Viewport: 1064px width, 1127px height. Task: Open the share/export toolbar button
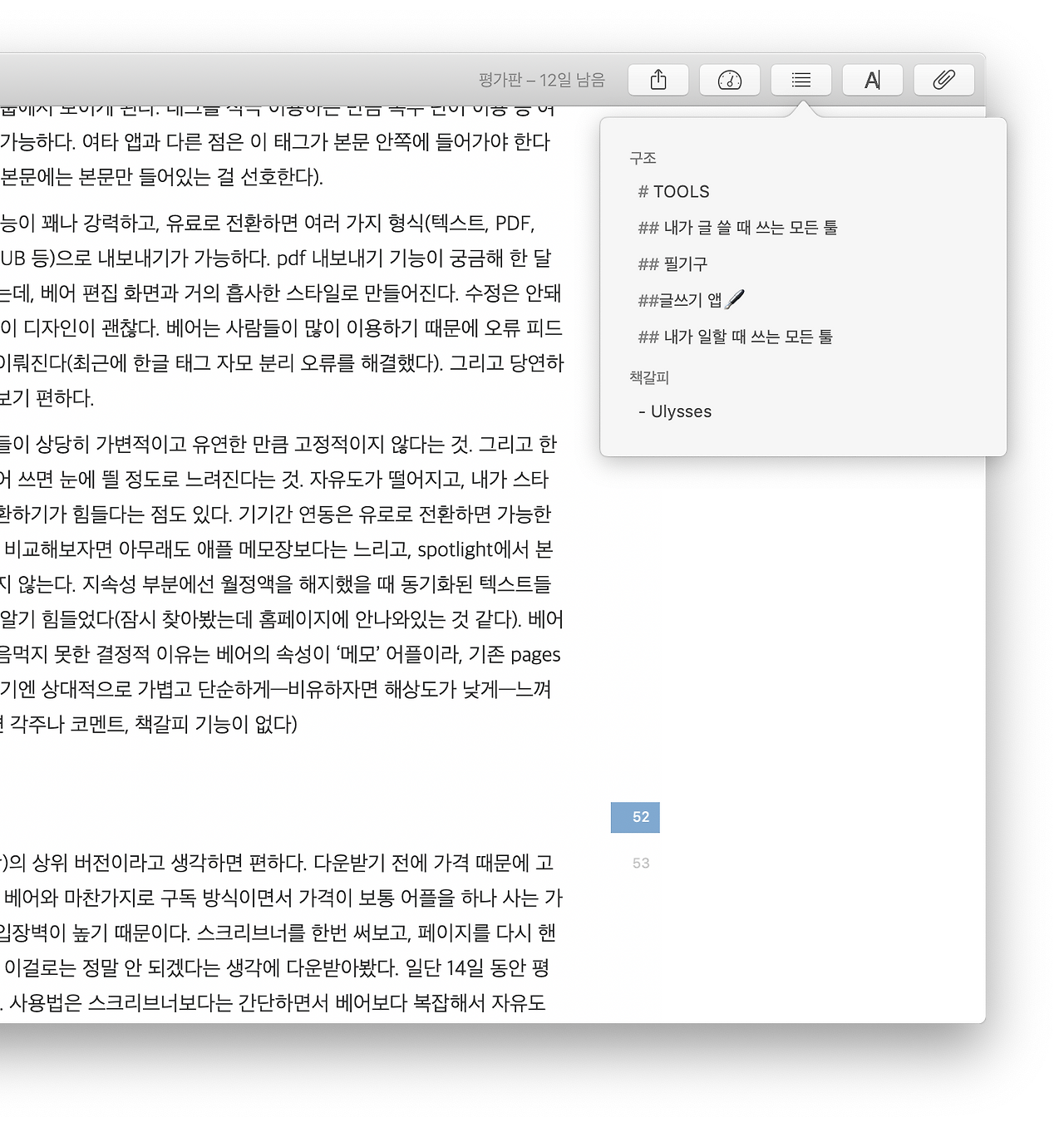(x=658, y=80)
